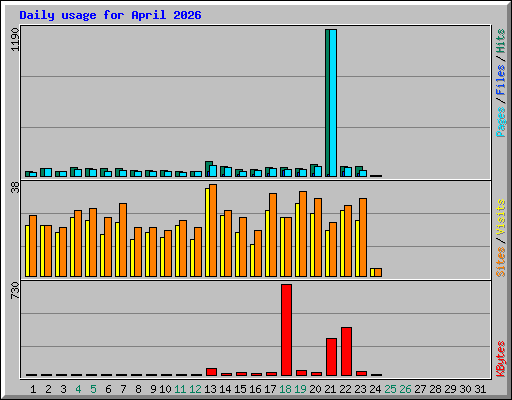Click day label '7' on the x-axis
The image size is (512, 400).
[x=123, y=389]
